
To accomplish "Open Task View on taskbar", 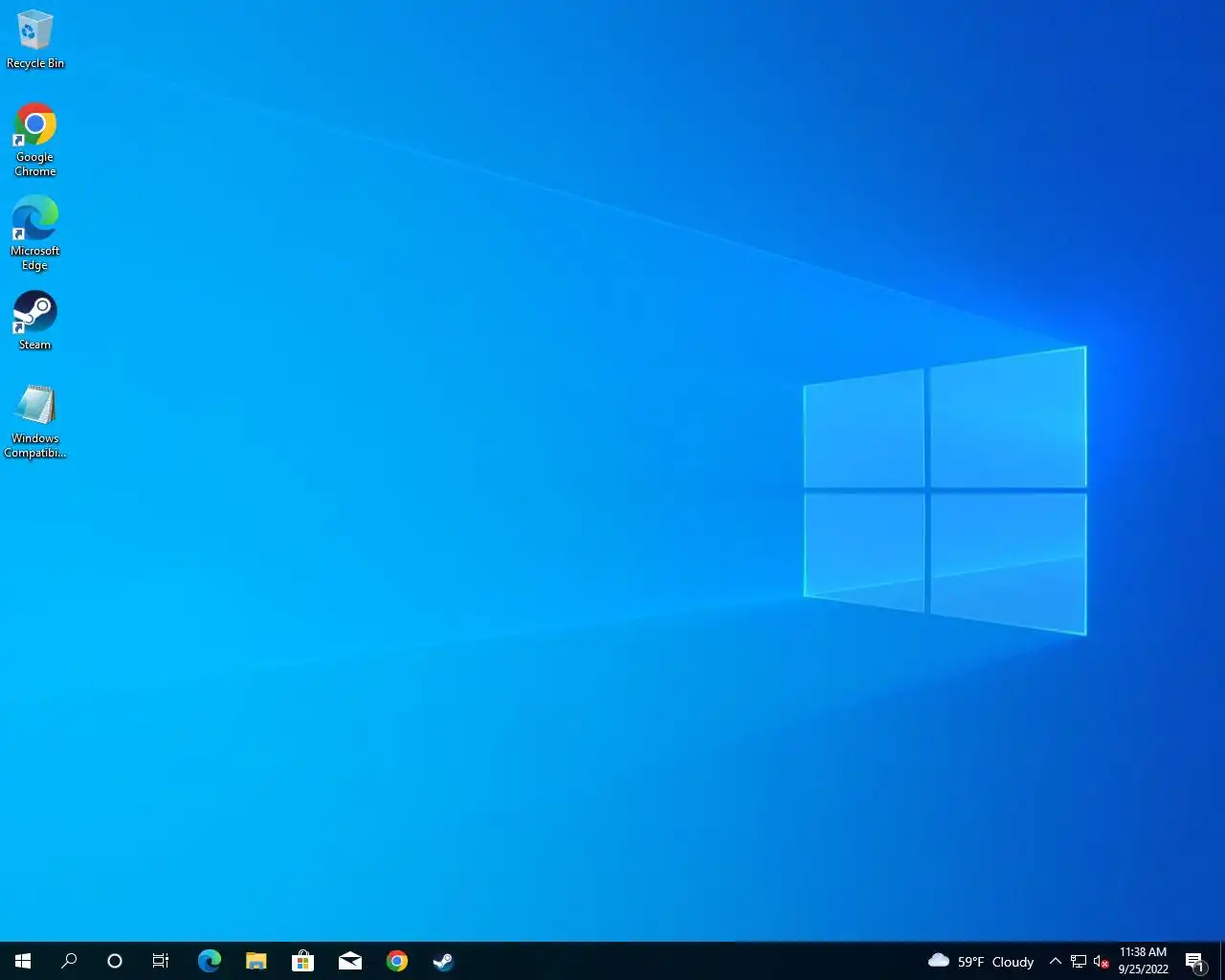I will pyautogui.click(x=161, y=961).
